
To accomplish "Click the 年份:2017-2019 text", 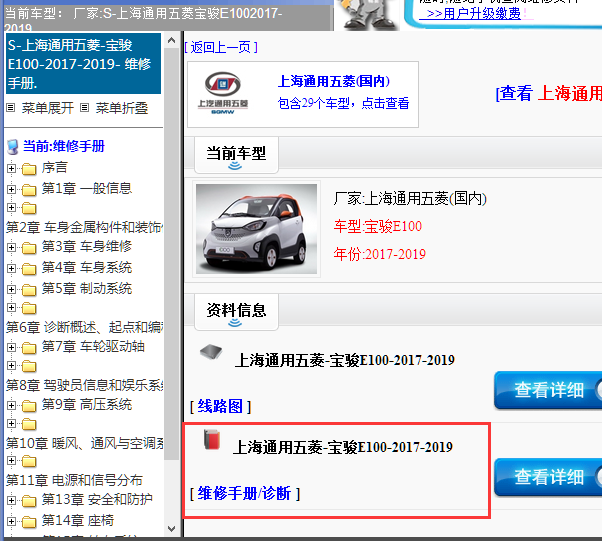I will [380, 254].
